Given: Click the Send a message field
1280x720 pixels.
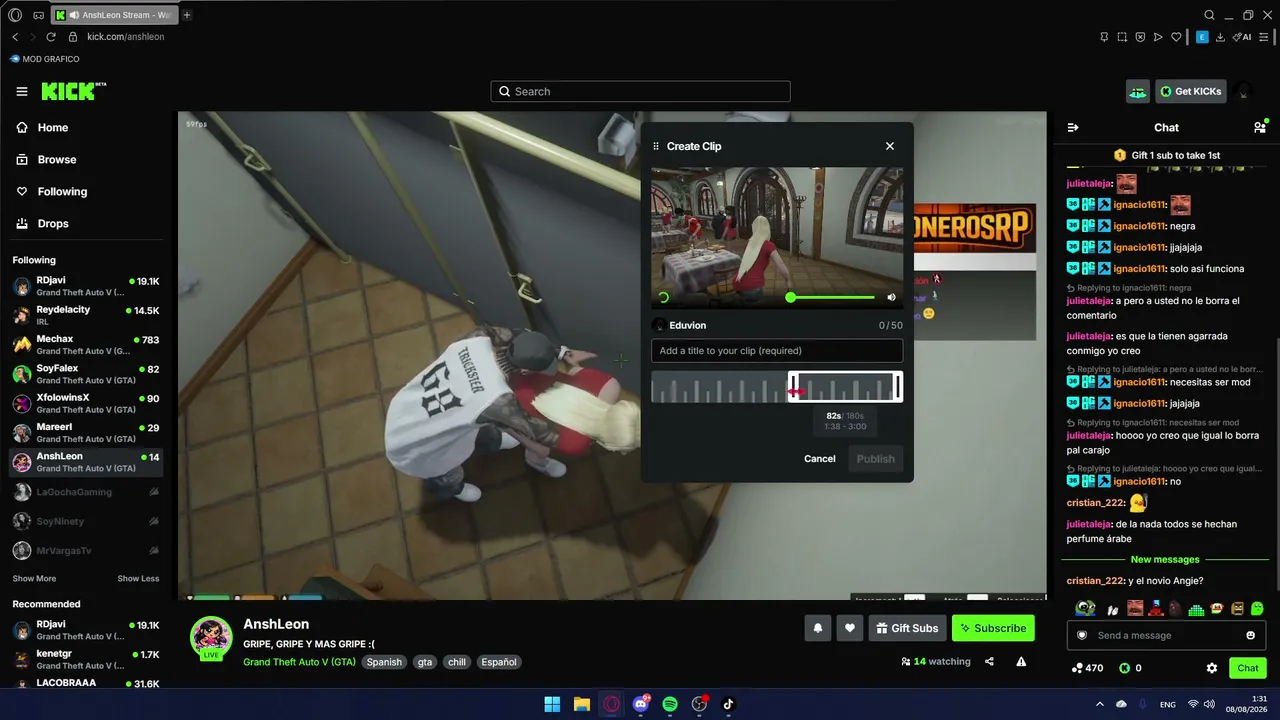Looking at the screenshot, I should pyautogui.click(x=1166, y=635).
